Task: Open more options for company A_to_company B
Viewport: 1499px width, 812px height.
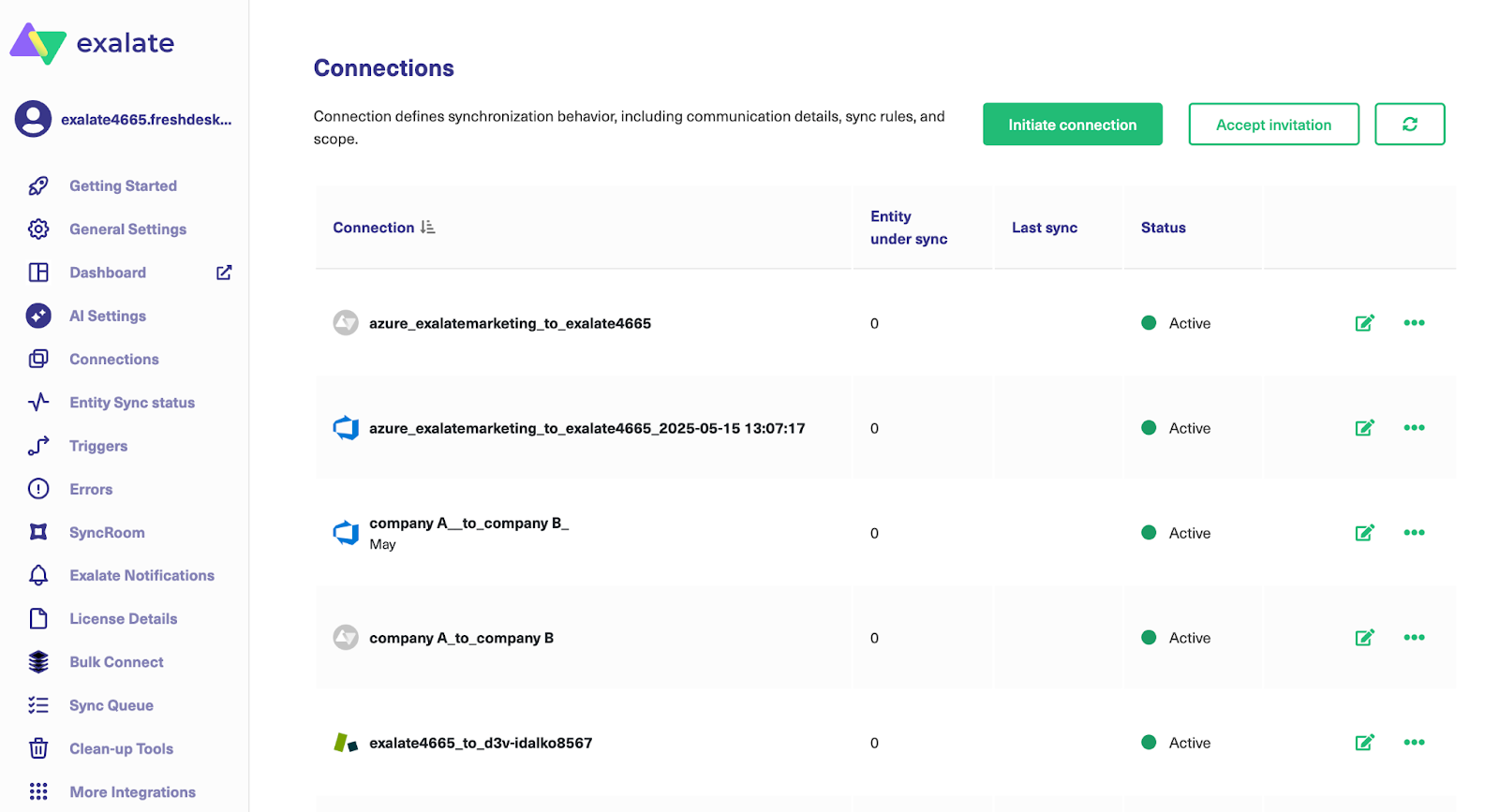Action: [1414, 638]
